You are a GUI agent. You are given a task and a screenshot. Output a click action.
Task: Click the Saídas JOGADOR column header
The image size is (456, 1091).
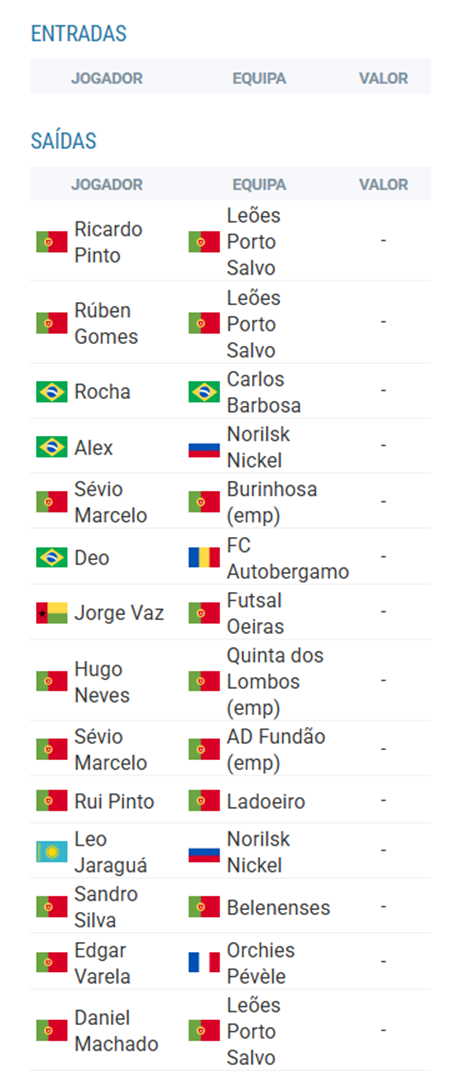pos(107,185)
